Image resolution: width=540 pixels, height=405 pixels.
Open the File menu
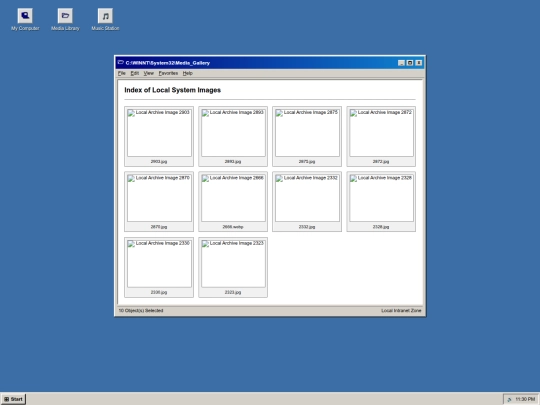[x=122, y=73]
